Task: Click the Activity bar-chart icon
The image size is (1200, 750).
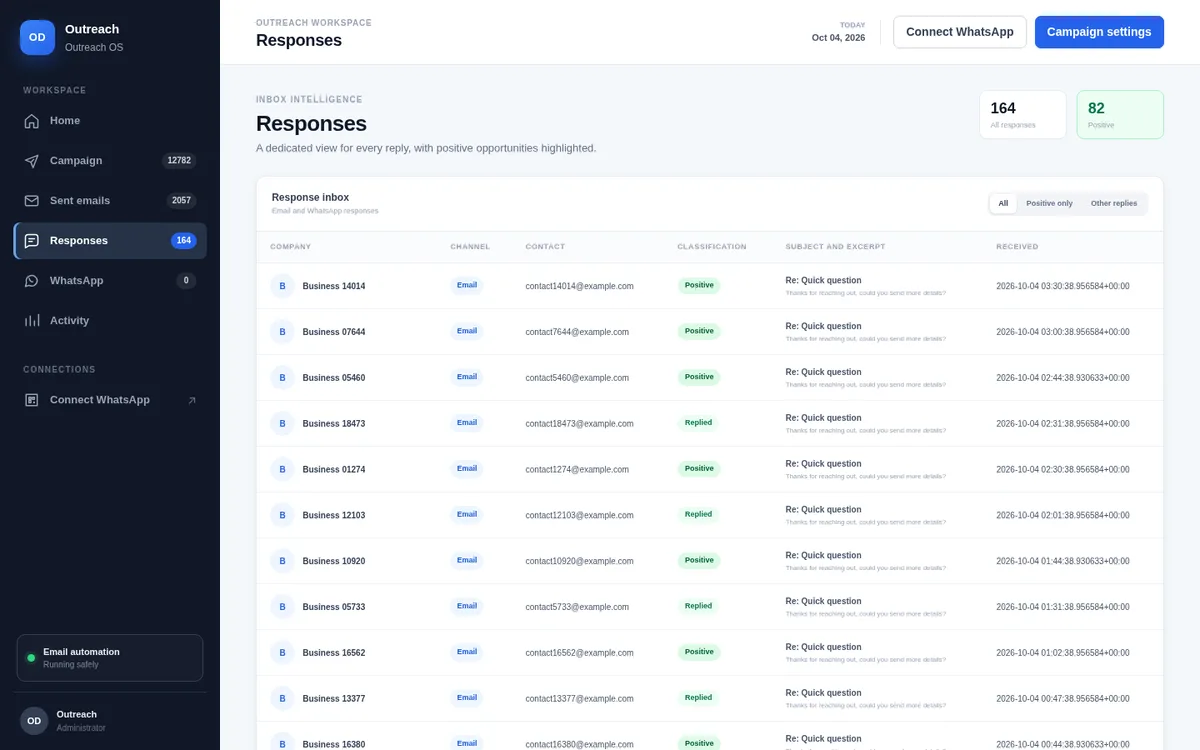Action: pos(32,321)
